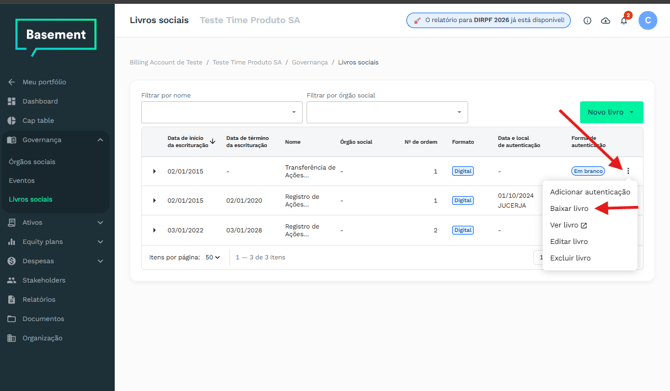Open the DIRPF 2026 report banner
Screen dimensions: 670x391
pyautogui.click(x=488, y=20)
